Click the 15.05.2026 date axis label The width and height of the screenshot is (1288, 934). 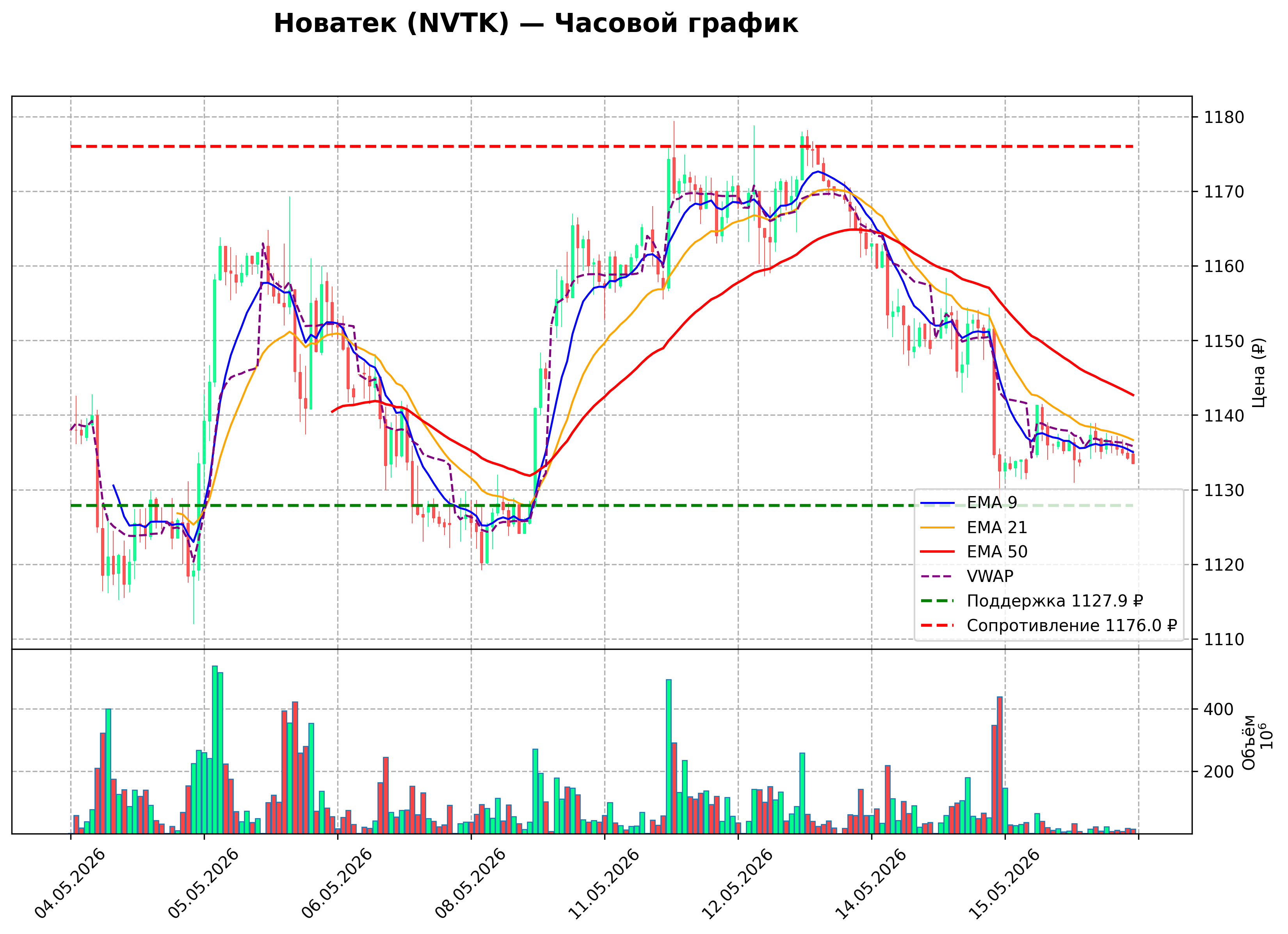tap(1004, 884)
